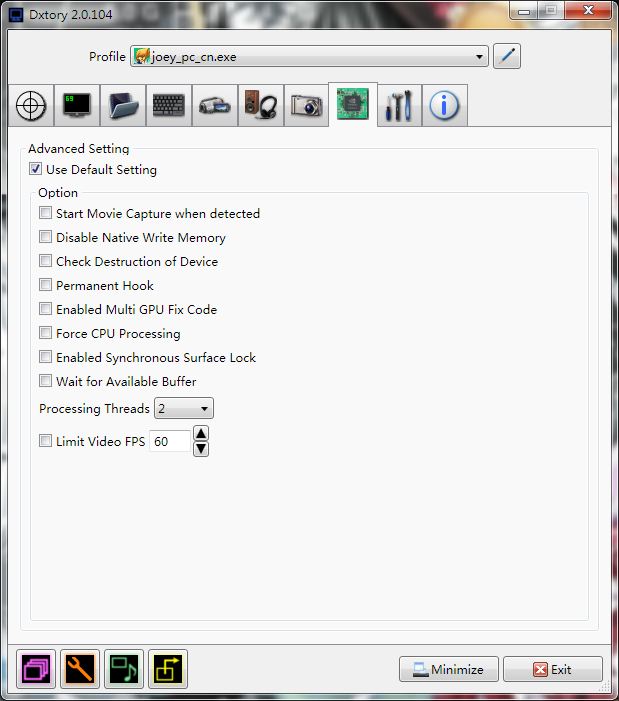
Task: Click the orange wrench icon button
Action: tap(80, 669)
